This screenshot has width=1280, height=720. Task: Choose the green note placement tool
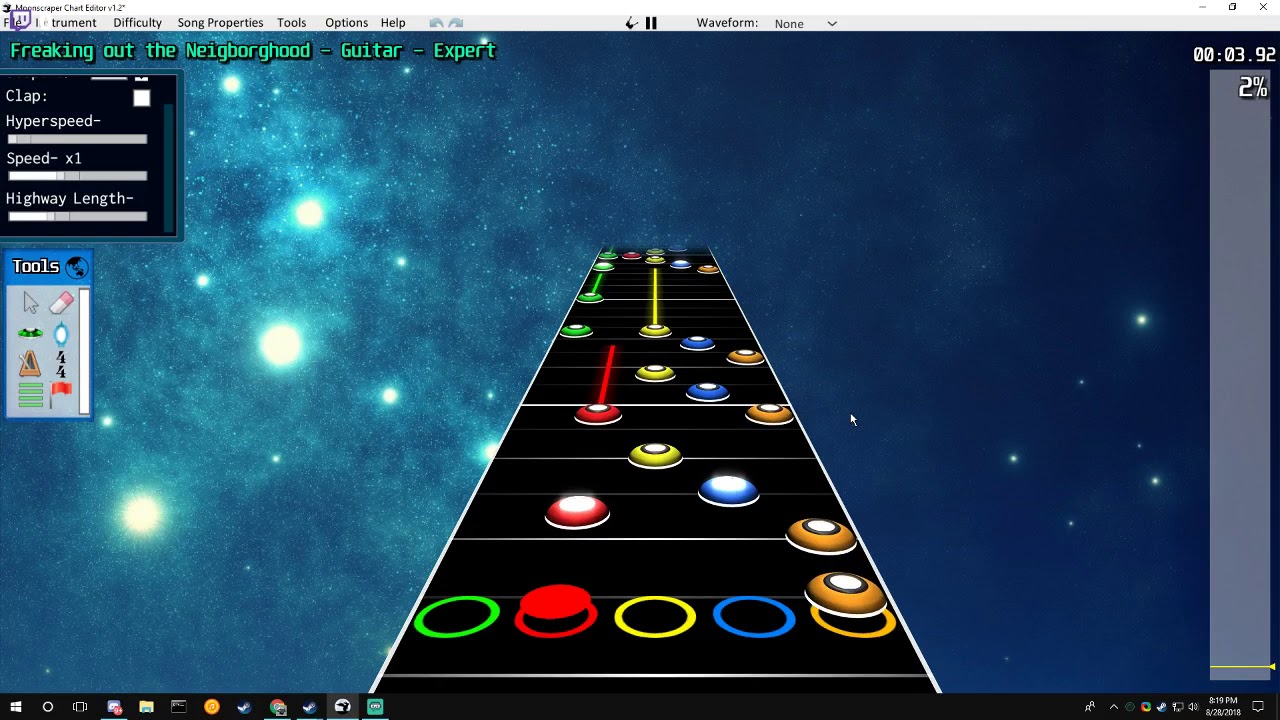pyautogui.click(x=30, y=334)
